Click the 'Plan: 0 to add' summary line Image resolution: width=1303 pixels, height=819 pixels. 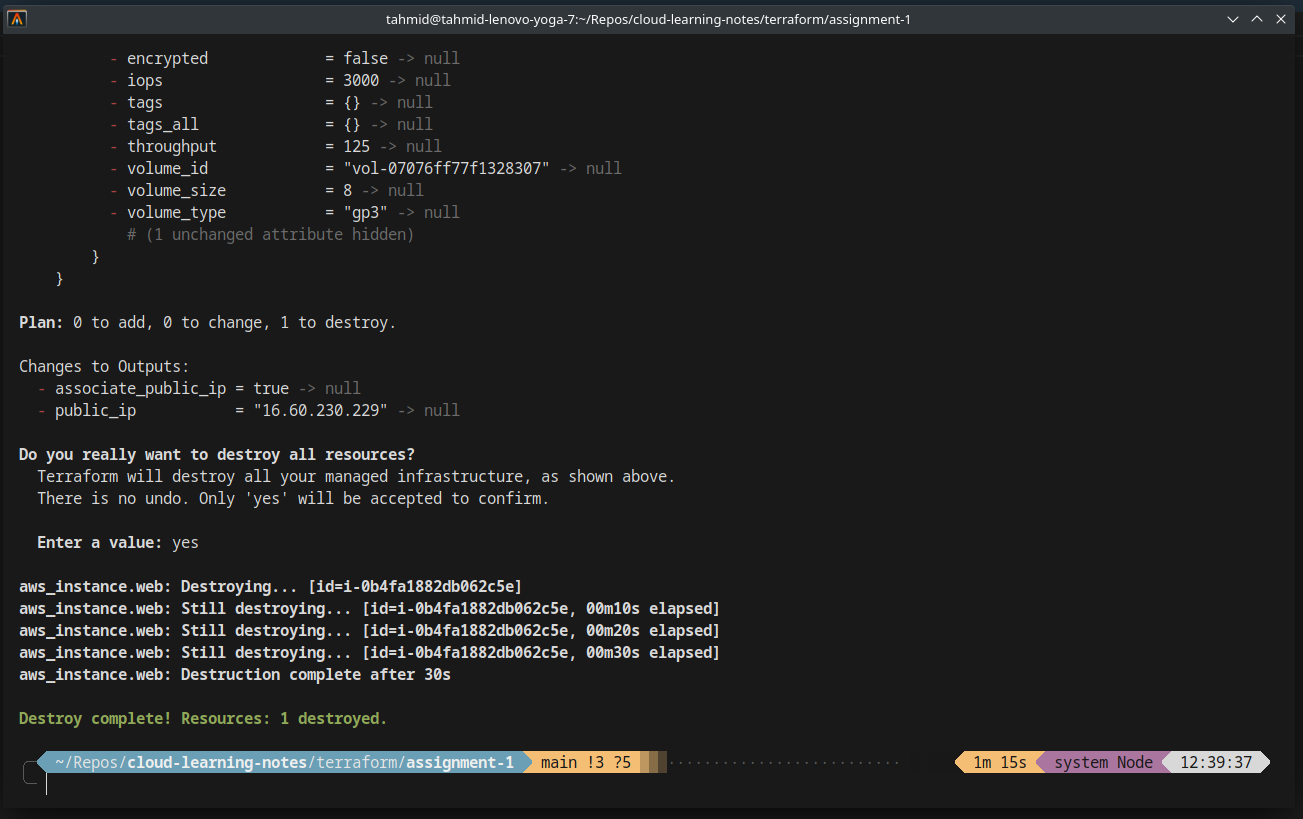pyautogui.click(x=208, y=322)
